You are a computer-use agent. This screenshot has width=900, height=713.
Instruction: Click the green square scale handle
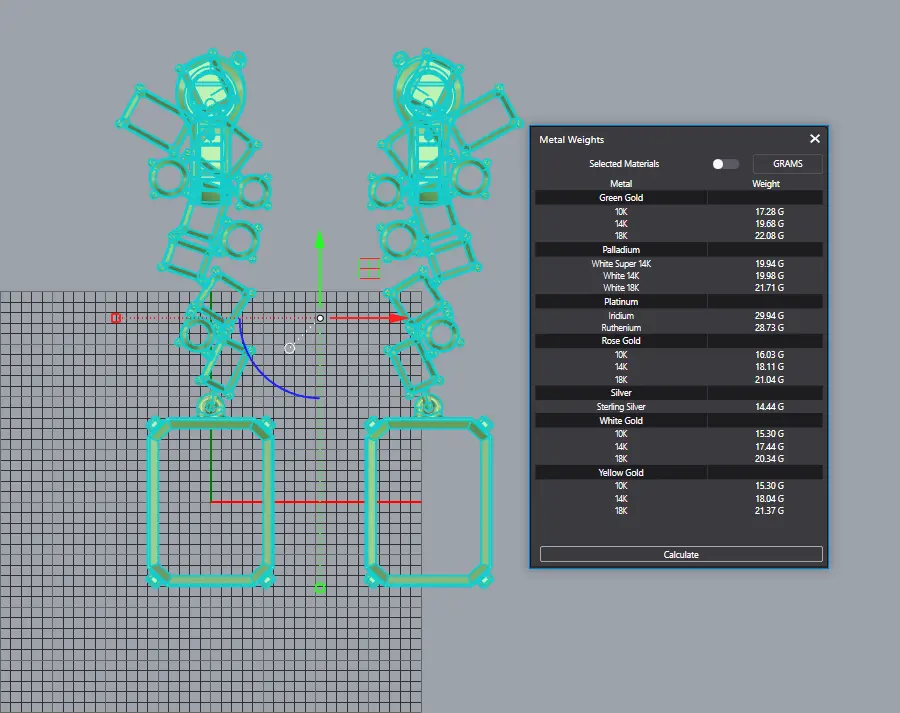(320, 588)
